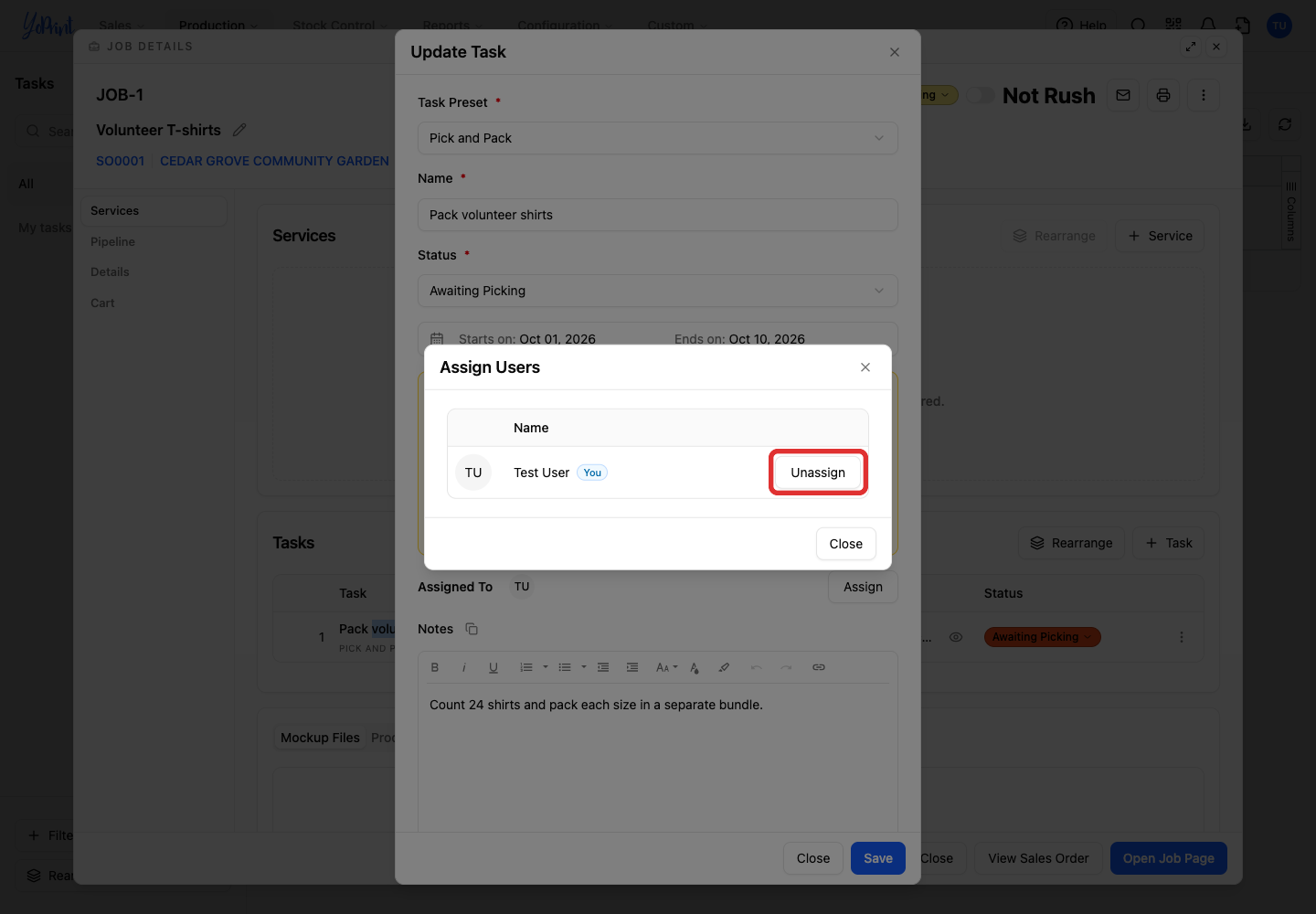This screenshot has height=914, width=1316.
Task: Click the new document icon in top bar
Action: tap(1243, 26)
